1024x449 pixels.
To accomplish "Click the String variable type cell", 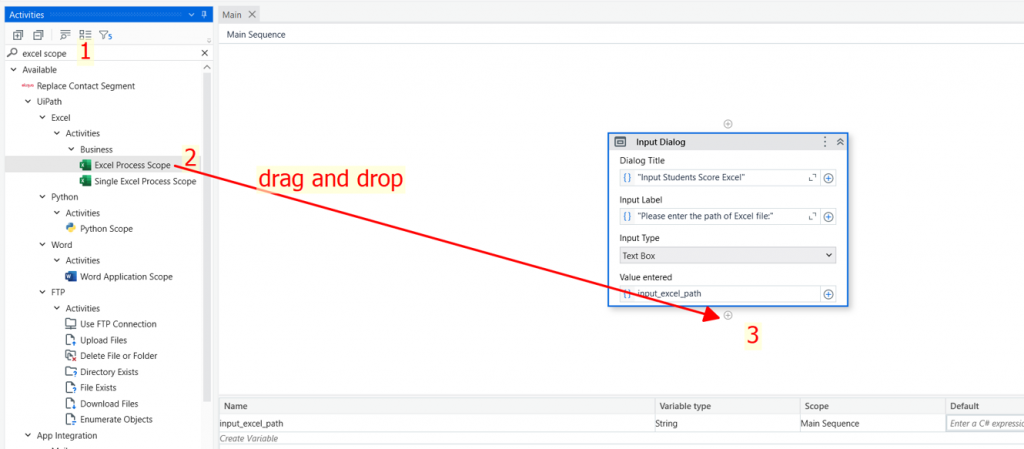I will 727,424.
